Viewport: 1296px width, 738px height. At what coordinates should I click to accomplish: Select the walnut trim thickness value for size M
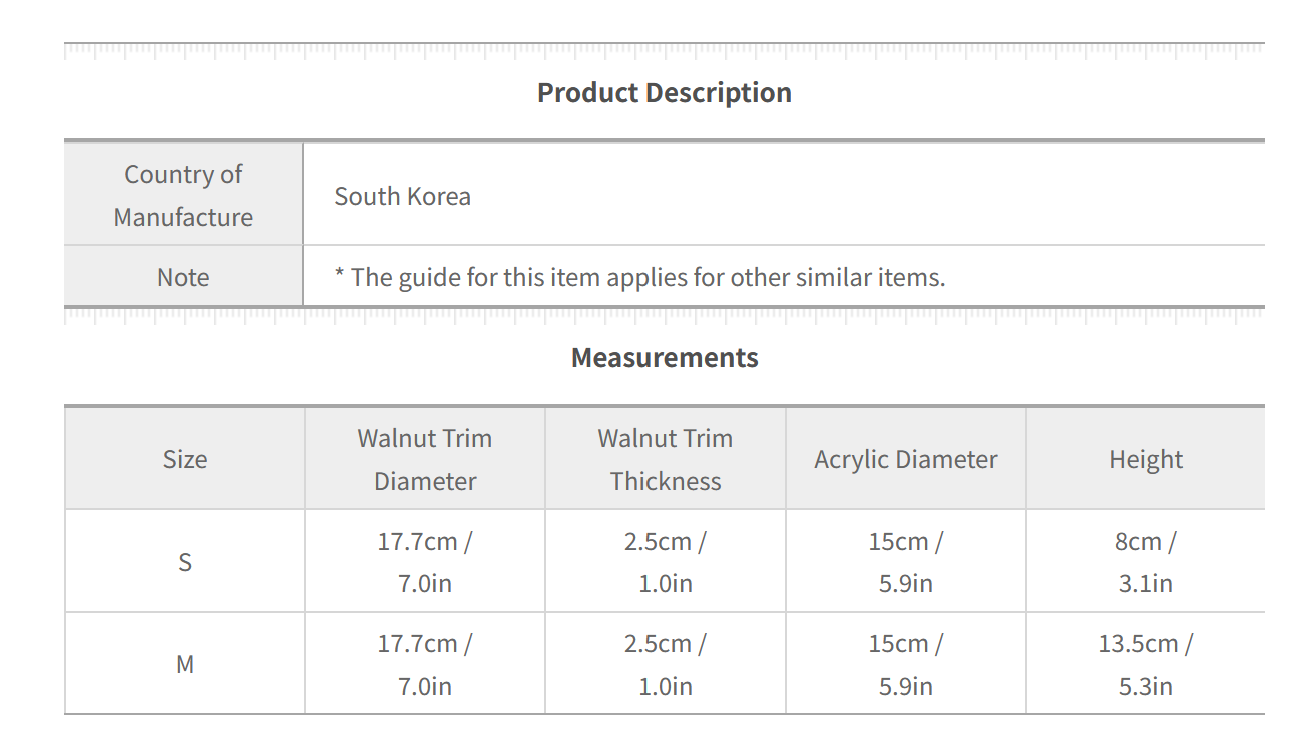click(665, 664)
